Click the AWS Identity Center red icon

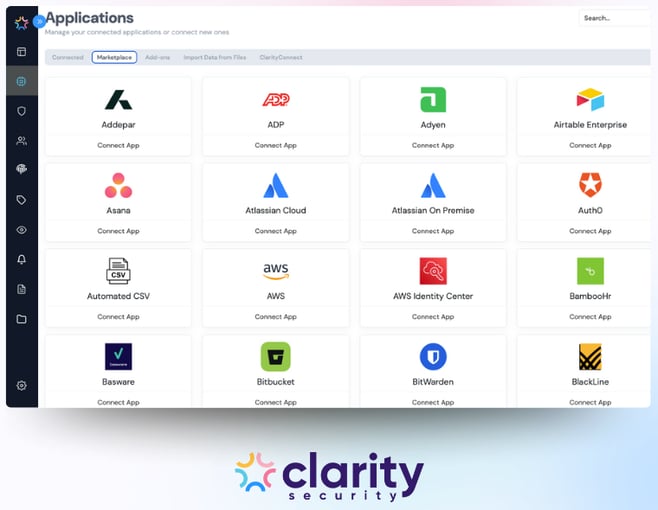pyautogui.click(x=433, y=271)
